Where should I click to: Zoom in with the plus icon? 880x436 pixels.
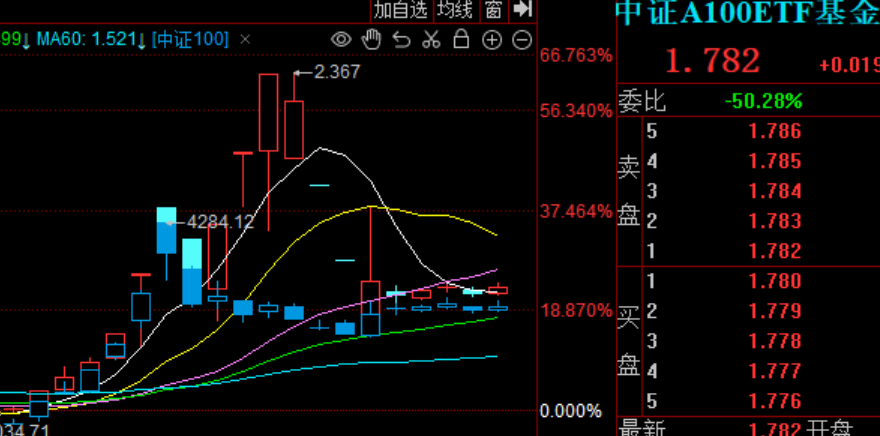[491, 40]
